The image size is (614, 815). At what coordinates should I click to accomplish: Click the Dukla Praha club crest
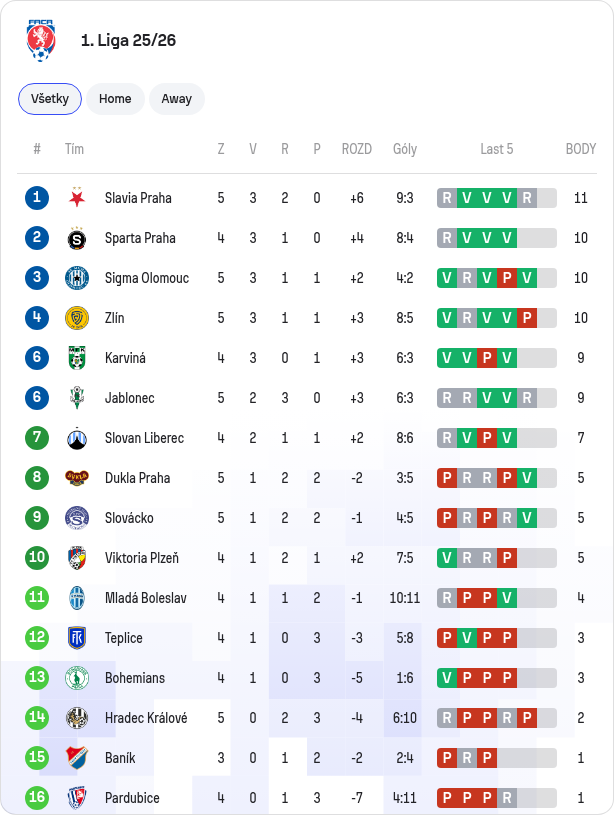point(77,478)
